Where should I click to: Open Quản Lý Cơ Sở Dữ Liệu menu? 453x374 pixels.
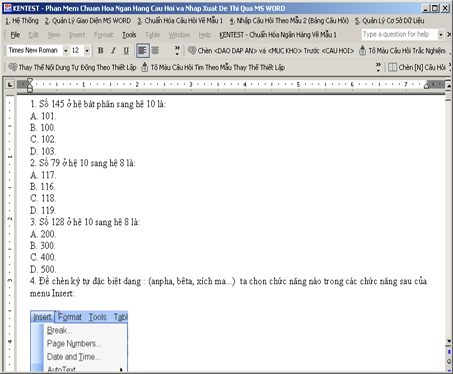click(x=389, y=21)
